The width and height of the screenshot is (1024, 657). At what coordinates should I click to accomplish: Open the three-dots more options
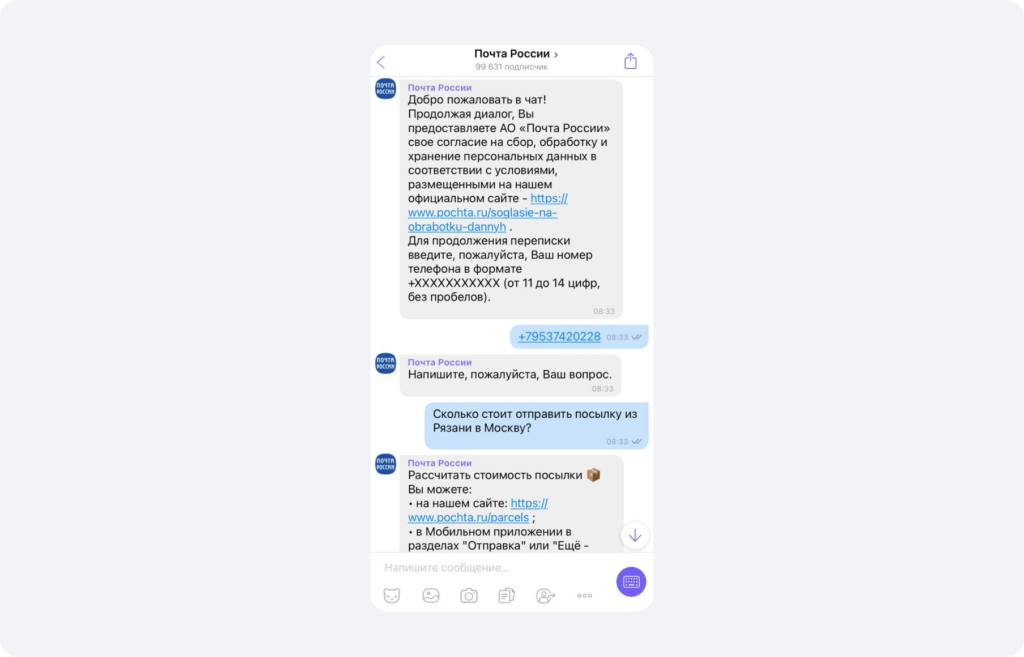(x=584, y=596)
